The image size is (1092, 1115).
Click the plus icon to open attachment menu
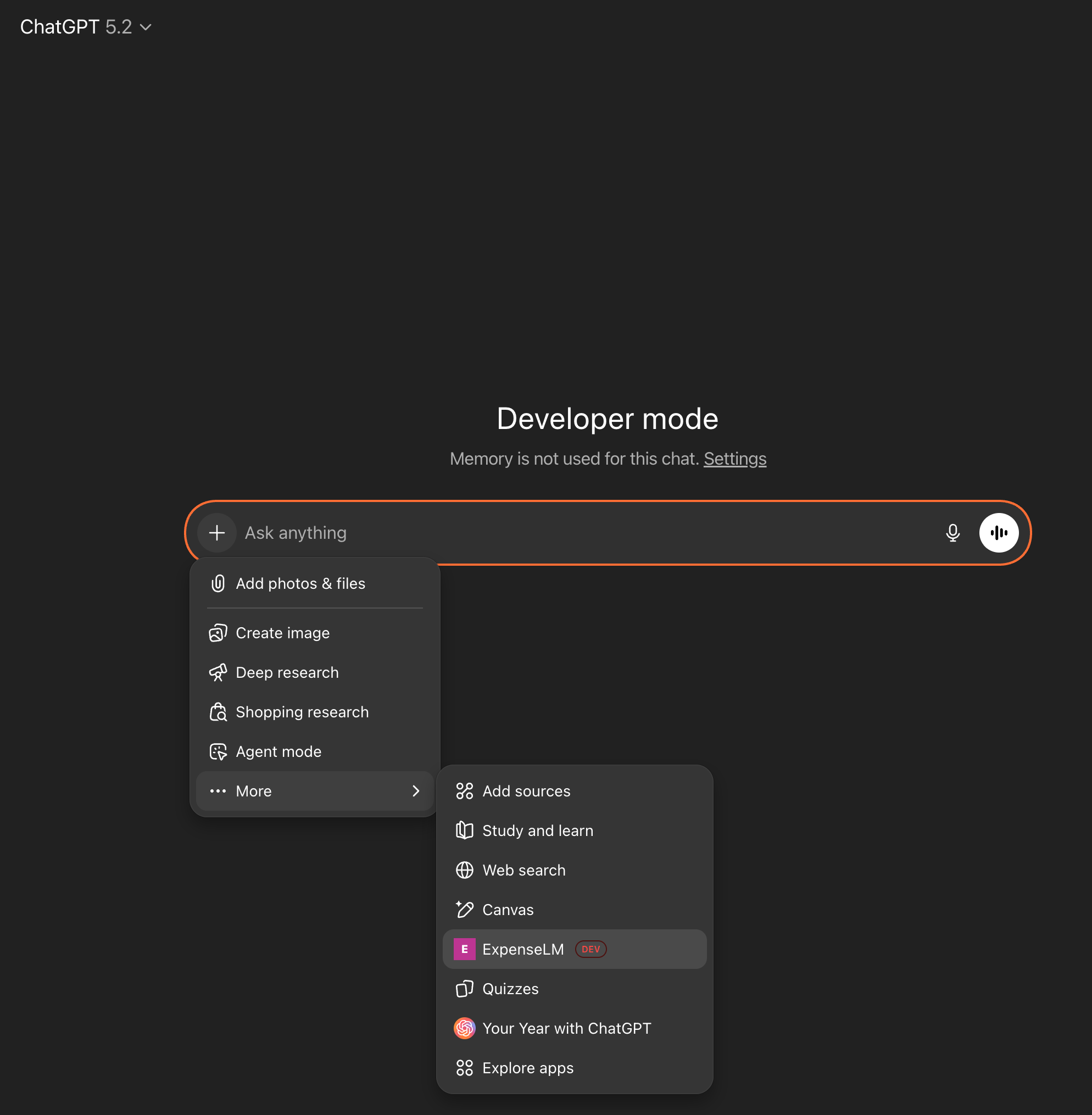click(217, 532)
